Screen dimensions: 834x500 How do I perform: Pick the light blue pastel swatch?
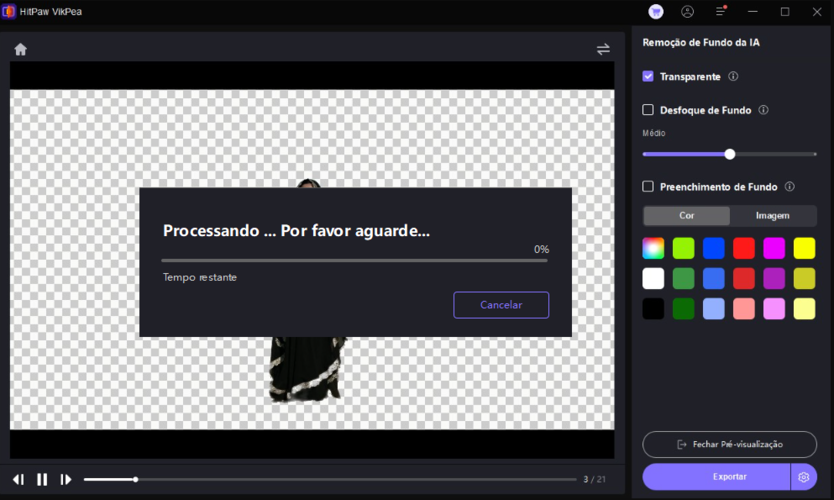click(714, 309)
